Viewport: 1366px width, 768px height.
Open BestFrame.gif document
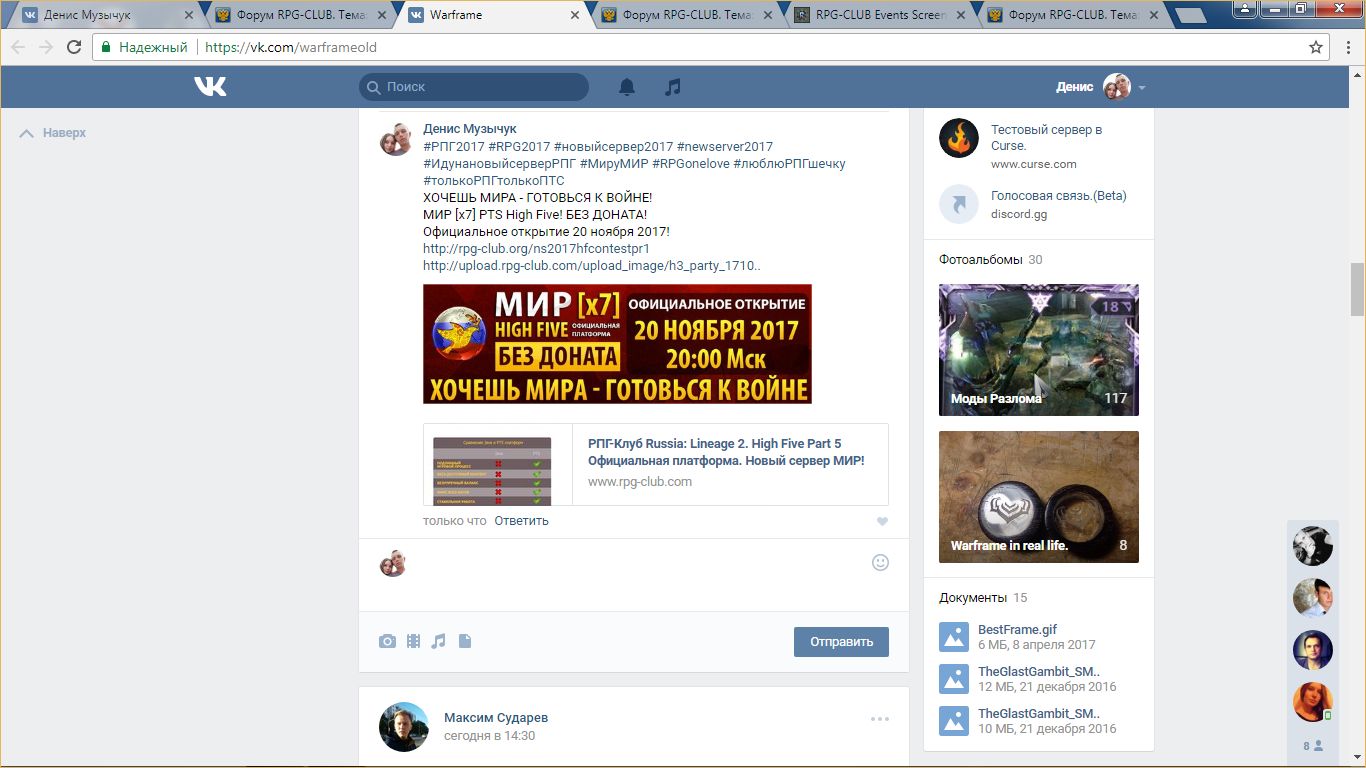point(1017,630)
